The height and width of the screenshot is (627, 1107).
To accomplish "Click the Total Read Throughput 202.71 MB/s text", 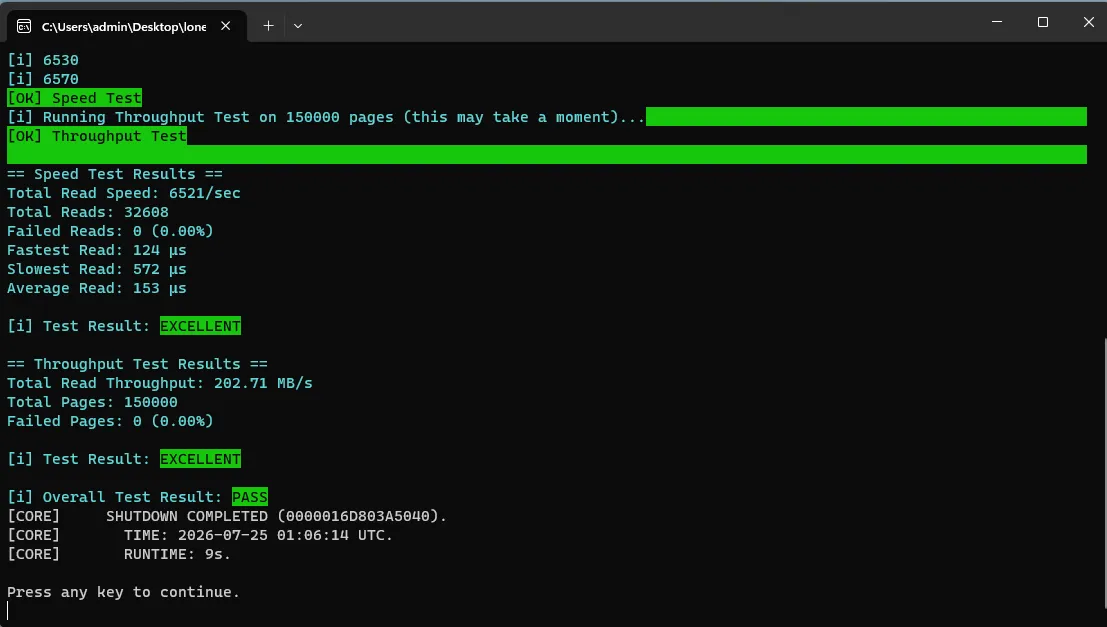I will pos(160,383).
